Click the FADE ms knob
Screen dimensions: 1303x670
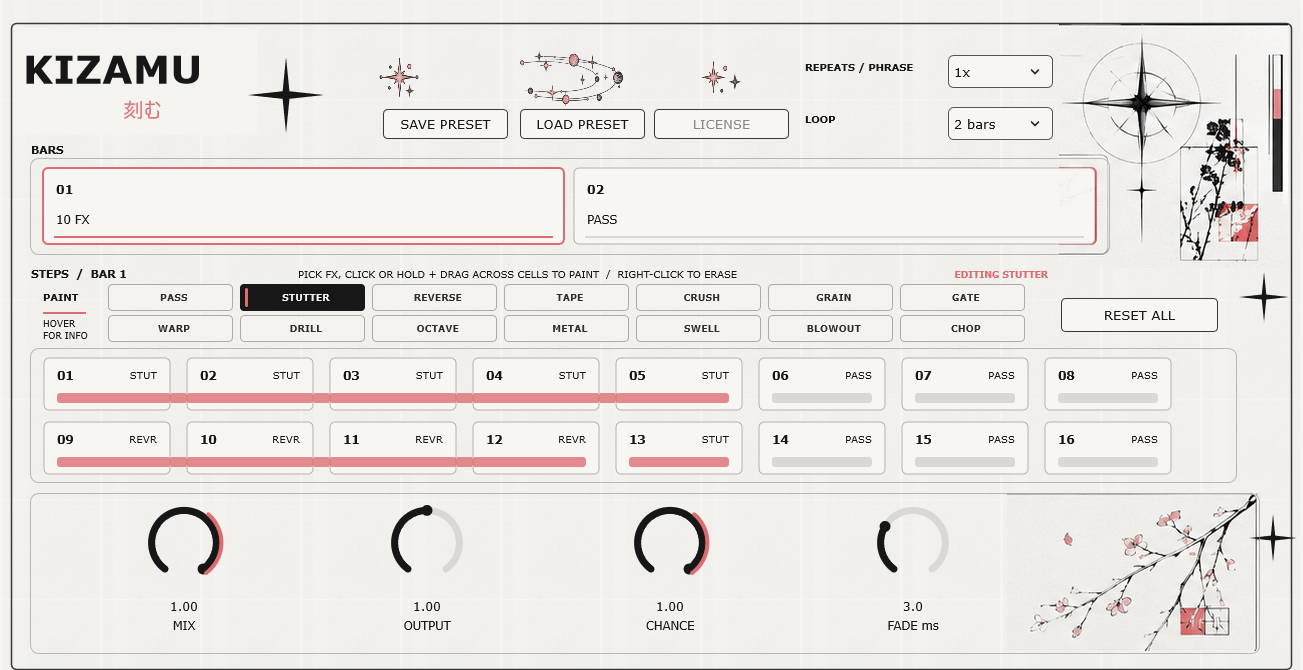click(x=913, y=542)
